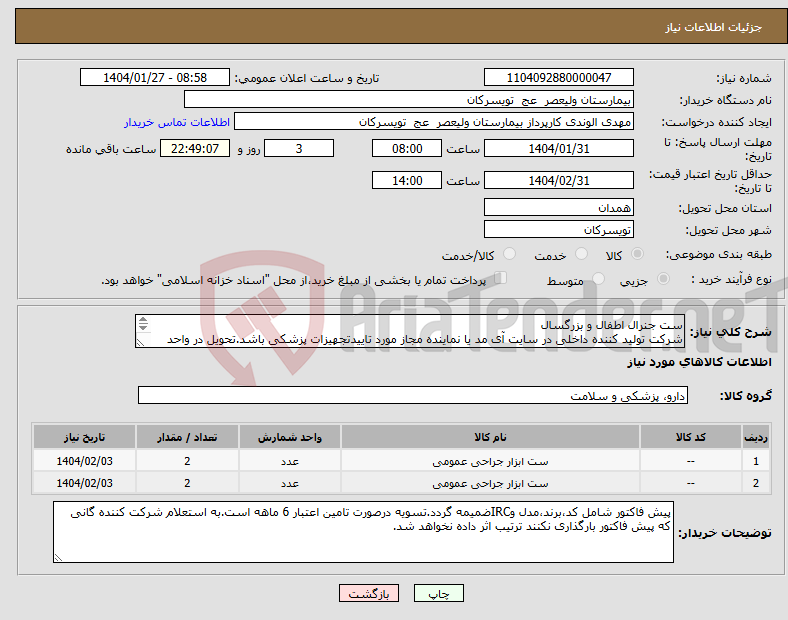The image size is (788, 620).
Task: Click announcement date field 1404/01/27 - 08:58
Action: click(155, 77)
